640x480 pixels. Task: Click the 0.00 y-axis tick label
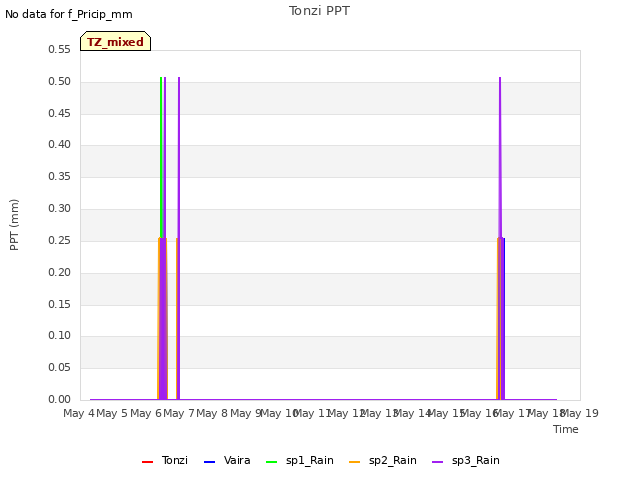[x=60, y=399]
